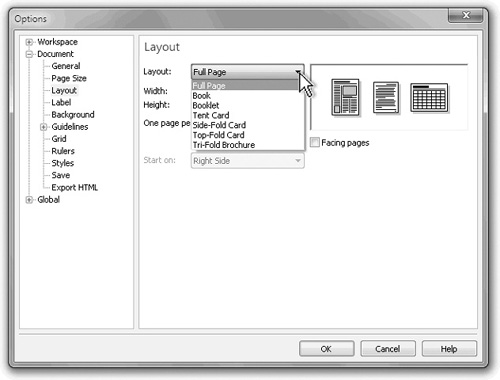The width and height of the screenshot is (500, 380).
Task: Select Top-Fold Card in the dropdown
Action: click(x=218, y=135)
